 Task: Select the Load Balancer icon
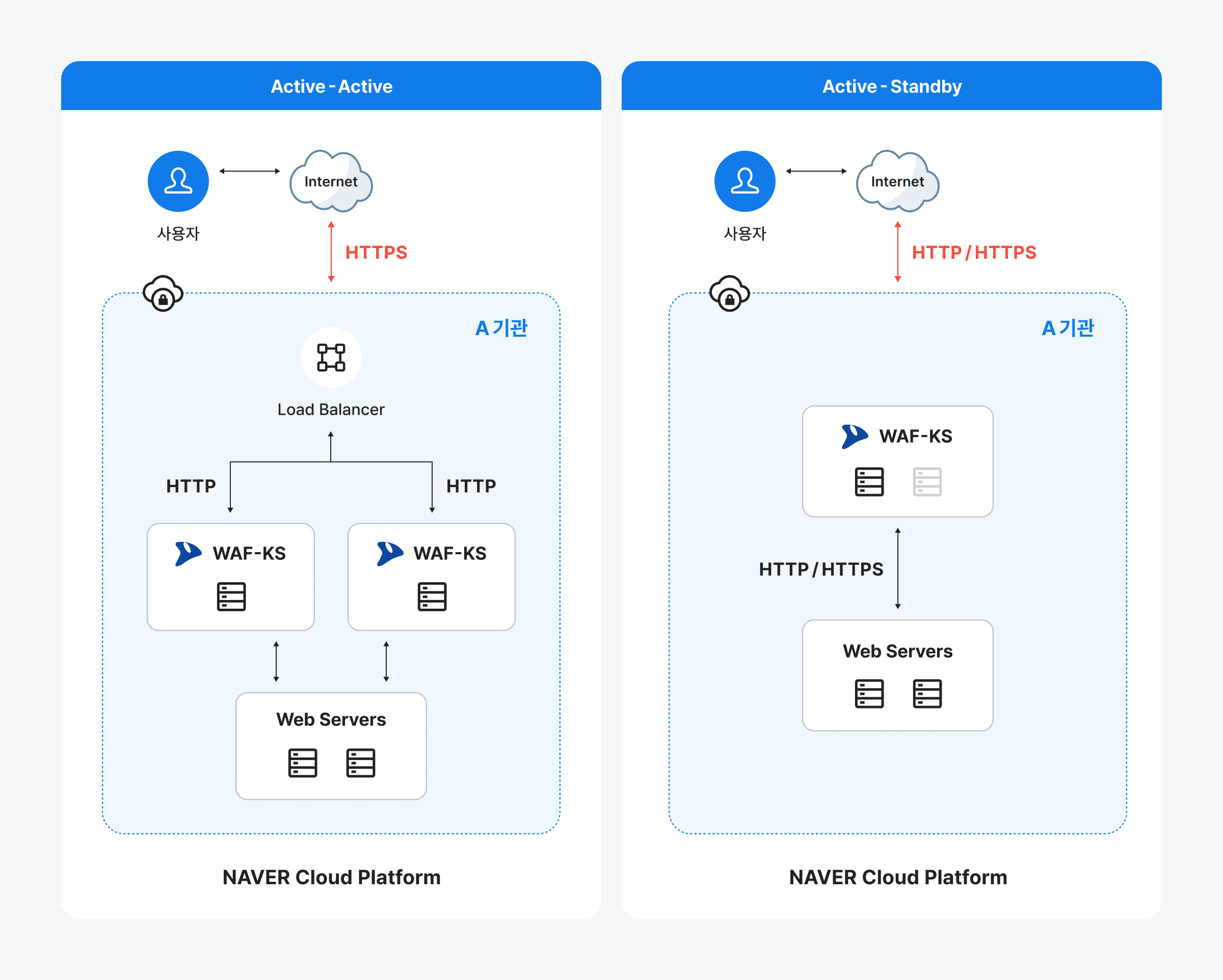click(x=331, y=357)
